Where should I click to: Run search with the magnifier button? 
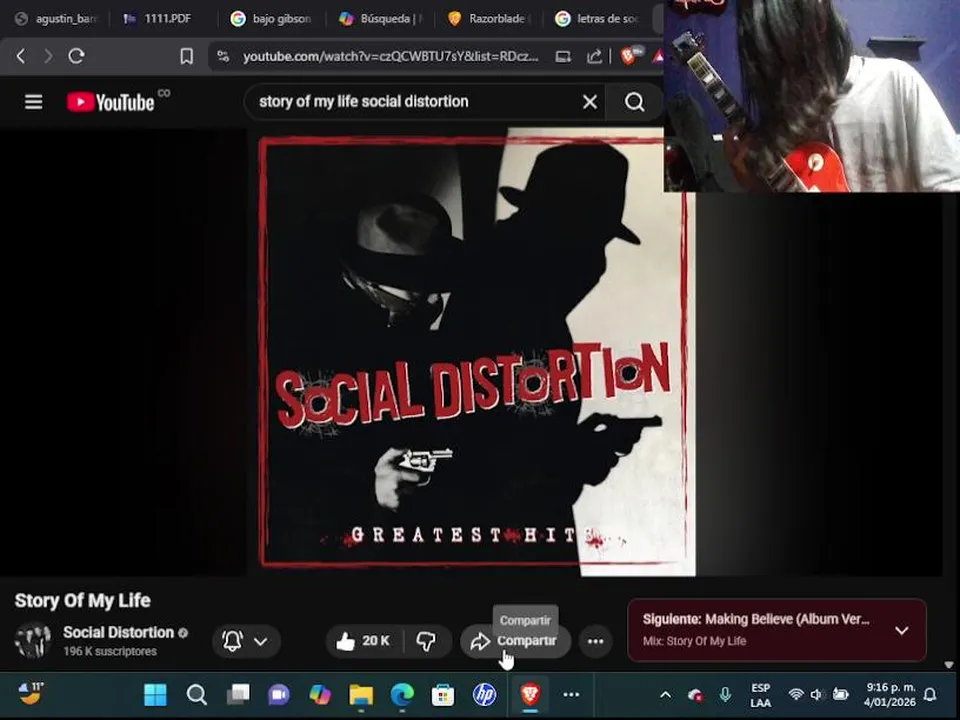(x=635, y=102)
